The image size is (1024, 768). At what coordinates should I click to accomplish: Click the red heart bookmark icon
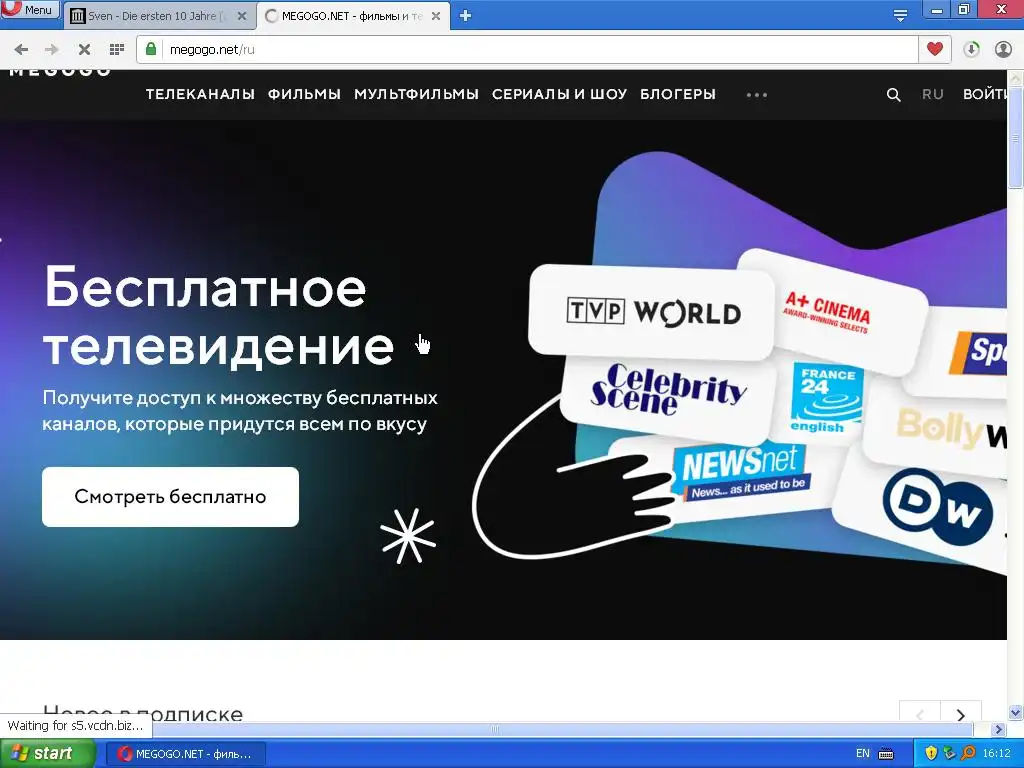[935, 49]
